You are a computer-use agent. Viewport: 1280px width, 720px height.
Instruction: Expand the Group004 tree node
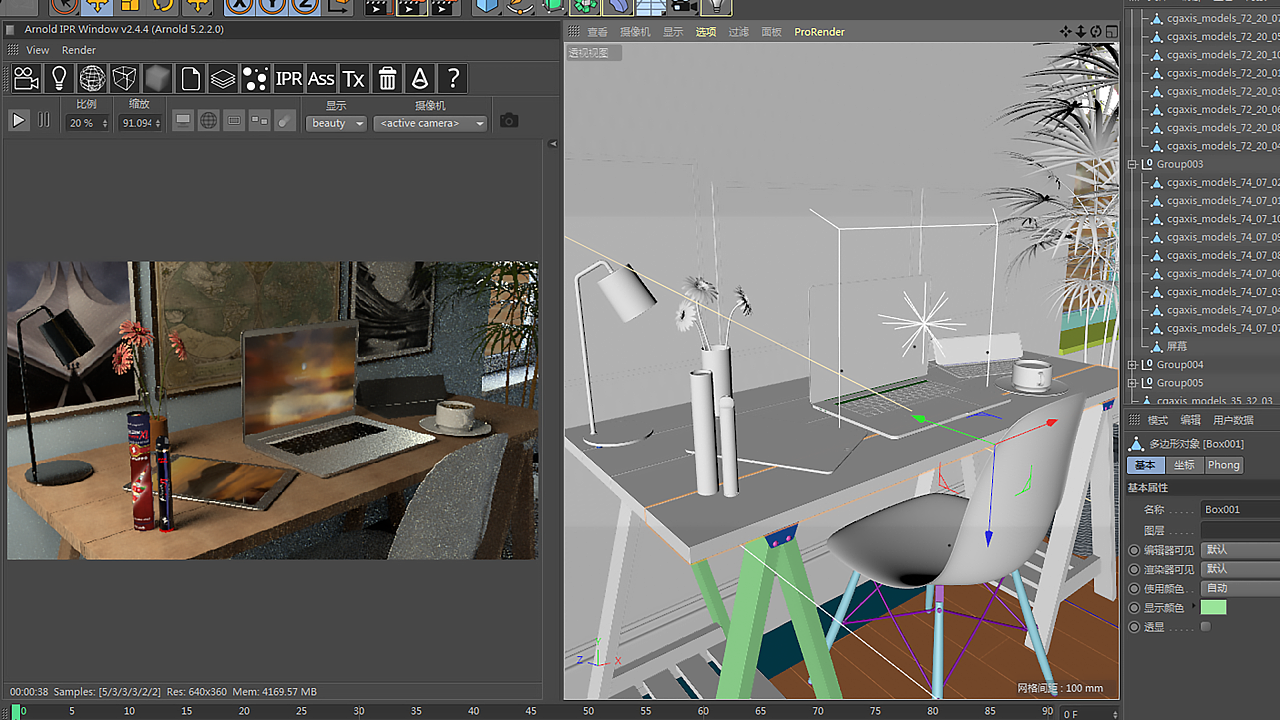[1133, 365]
